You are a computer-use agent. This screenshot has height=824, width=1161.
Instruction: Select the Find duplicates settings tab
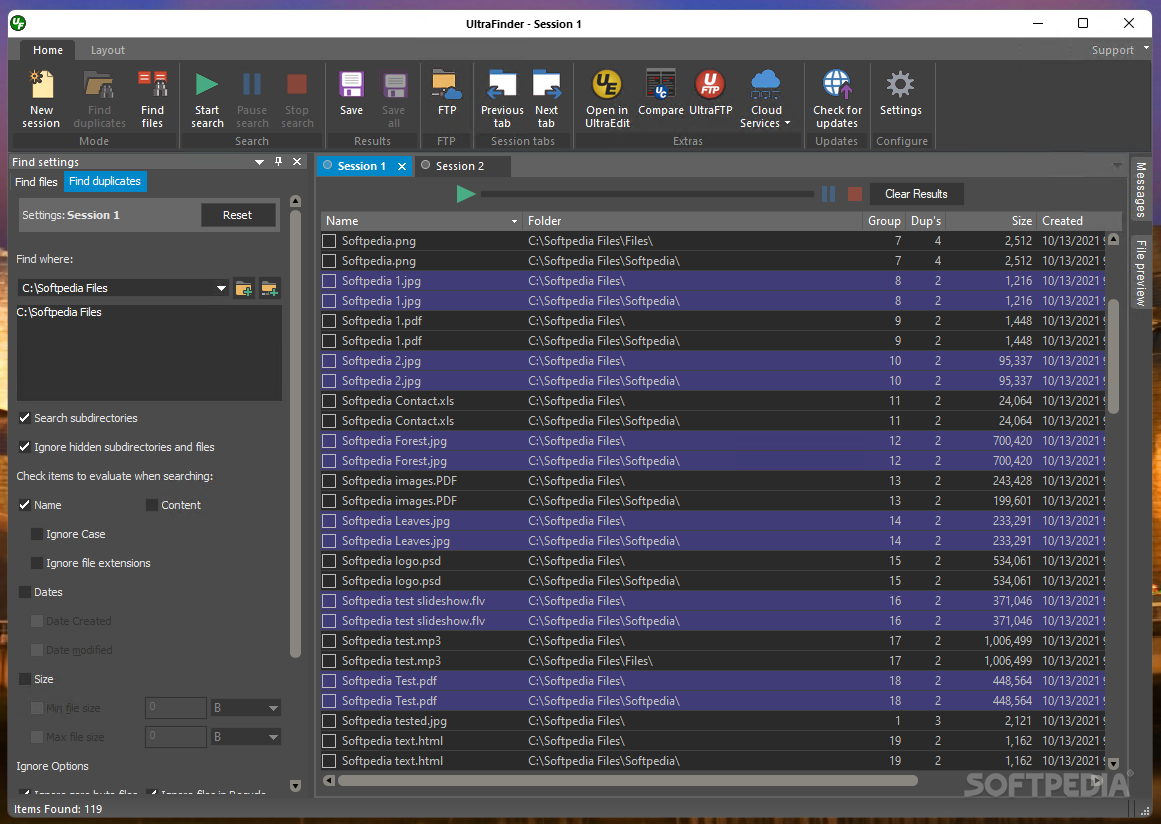click(105, 181)
